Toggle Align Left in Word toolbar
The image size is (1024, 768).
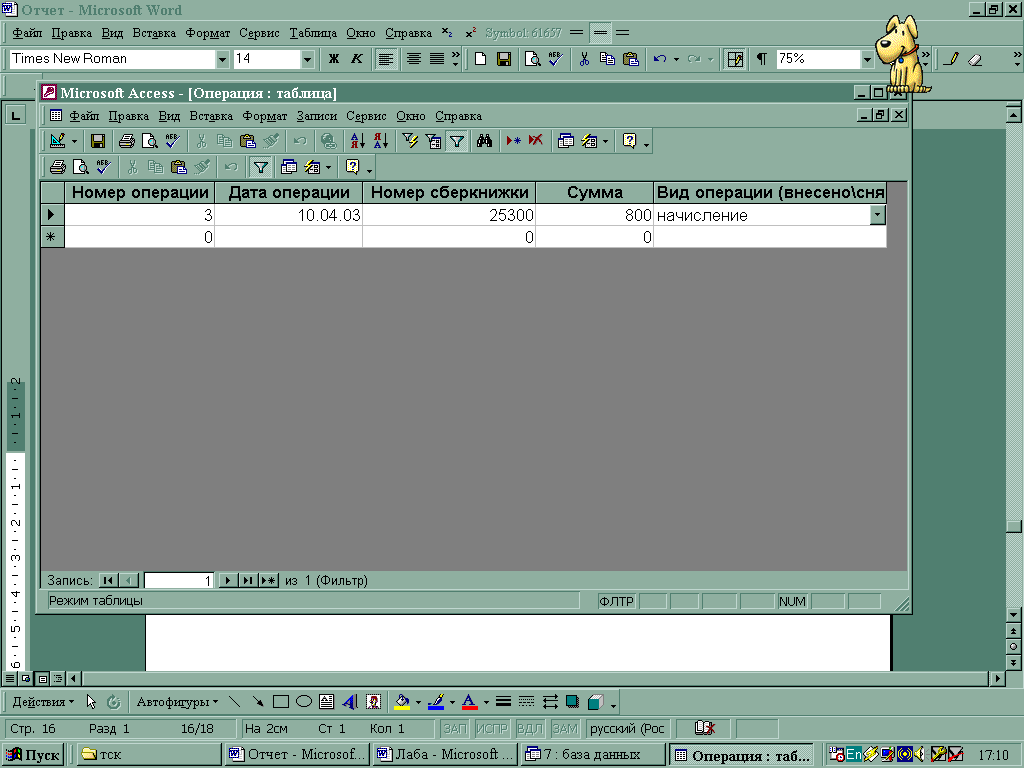[386, 59]
